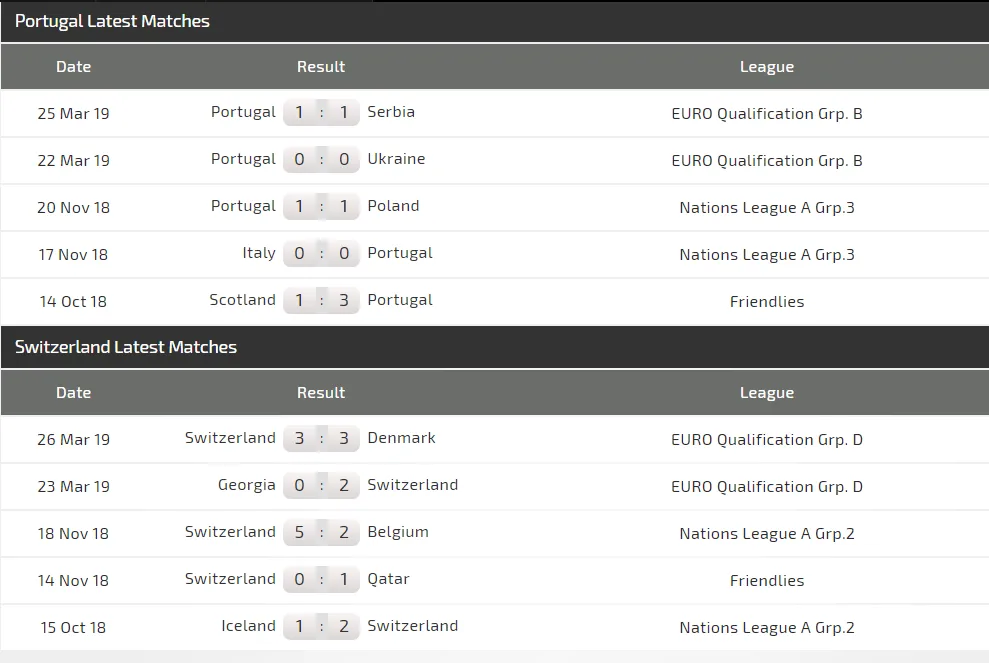989x663 pixels.
Task: Select the Portugal vs Poland score box
Action: tap(321, 207)
